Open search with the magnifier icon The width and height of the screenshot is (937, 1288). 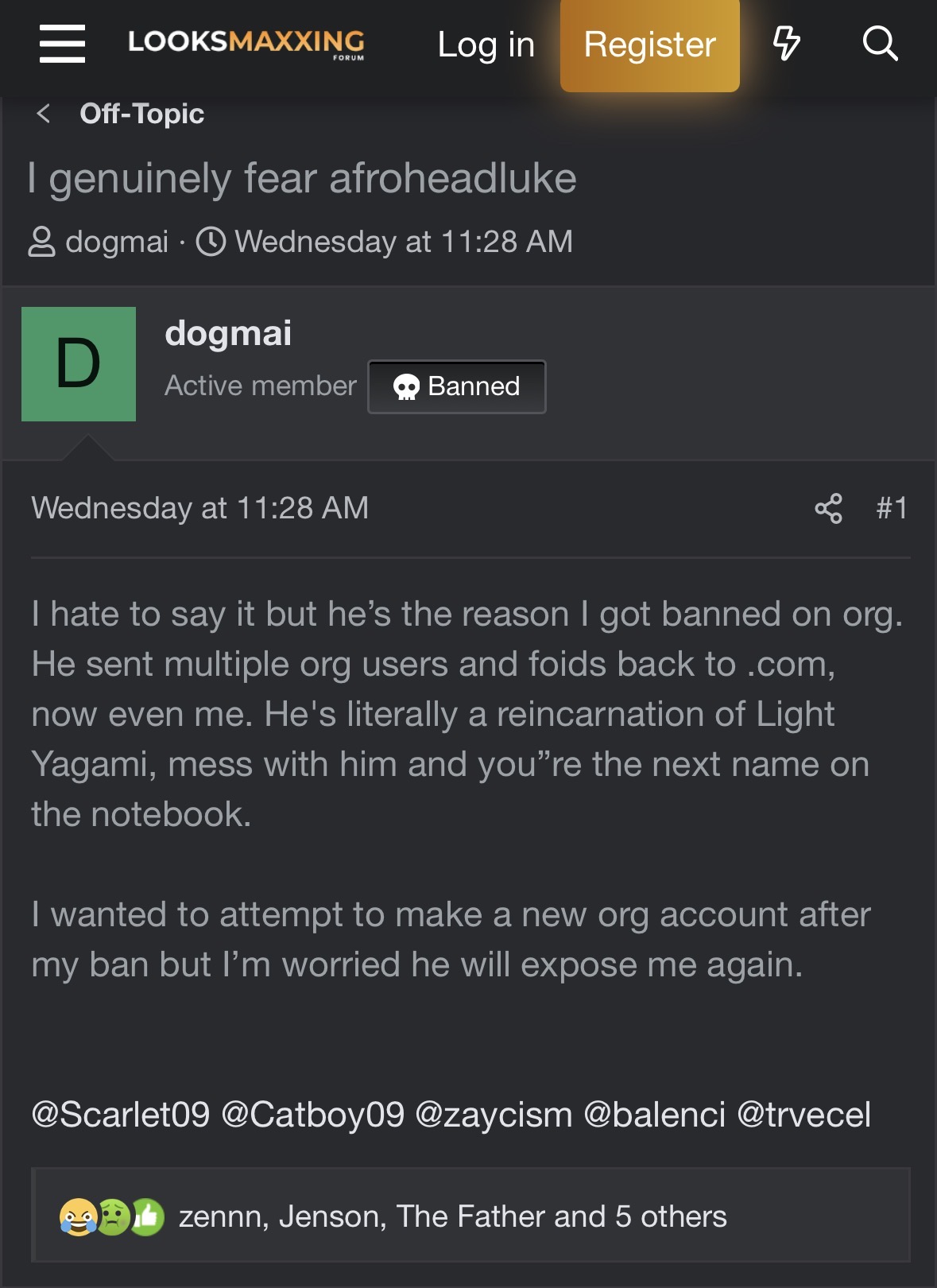point(880,44)
